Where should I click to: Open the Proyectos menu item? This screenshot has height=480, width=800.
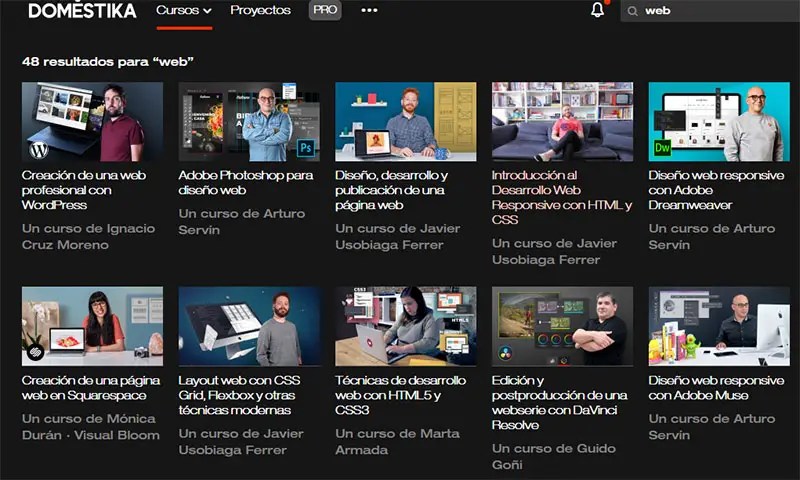pos(260,10)
